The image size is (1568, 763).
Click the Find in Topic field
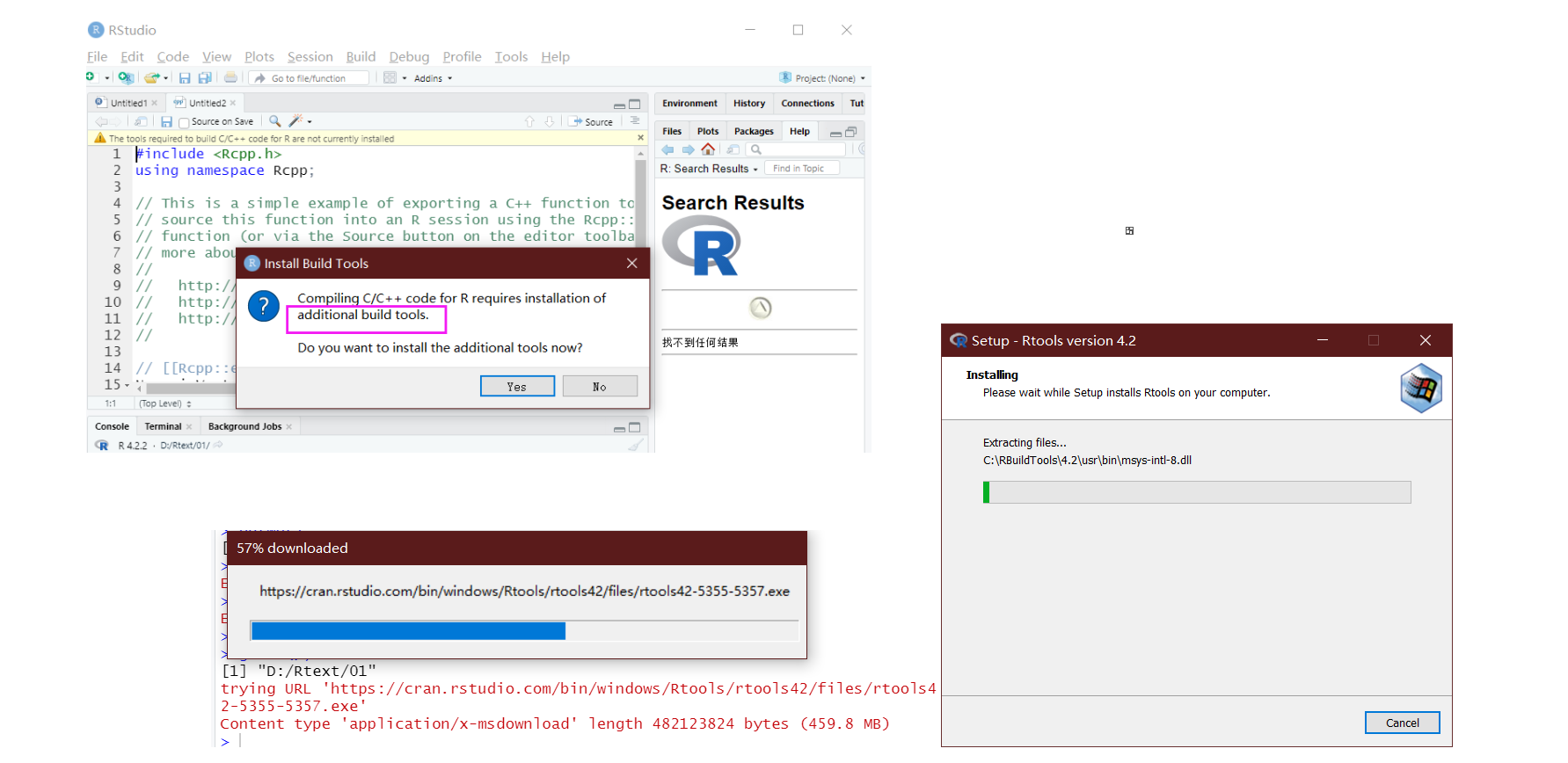tap(802, 169)
